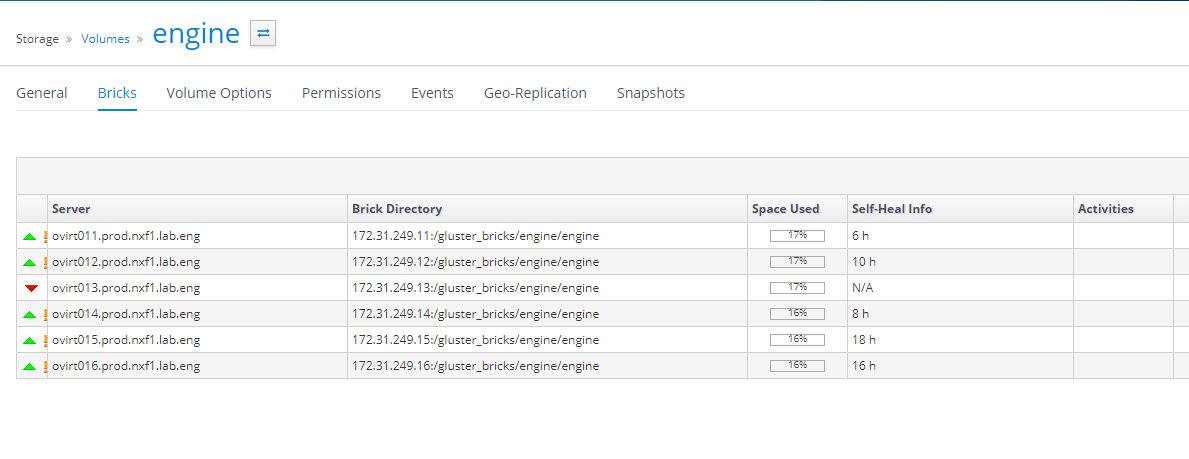Click green up arrow for ovirt016 brick

coord(30,367)
